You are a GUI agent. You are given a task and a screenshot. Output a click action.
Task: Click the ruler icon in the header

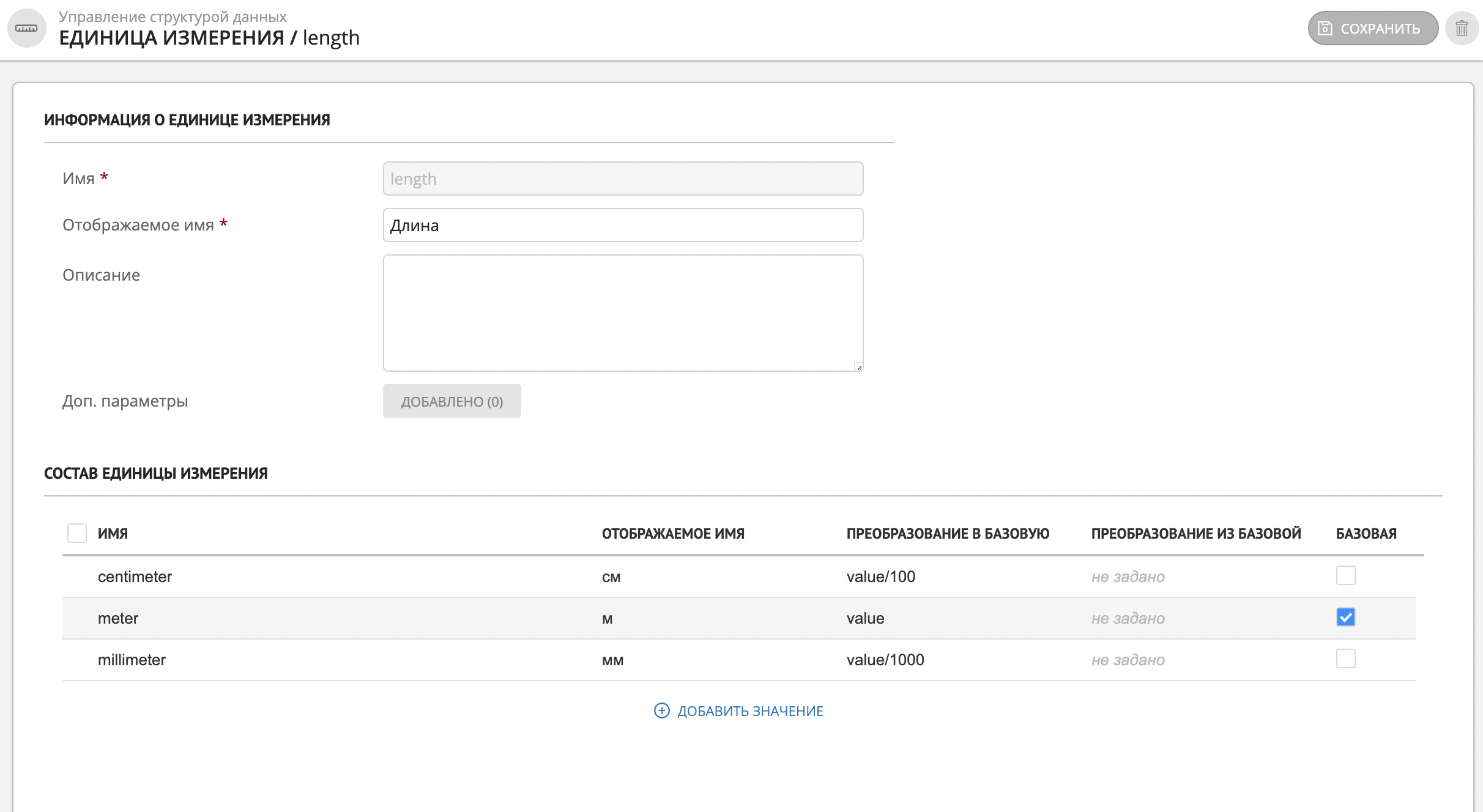click(26, 29)
